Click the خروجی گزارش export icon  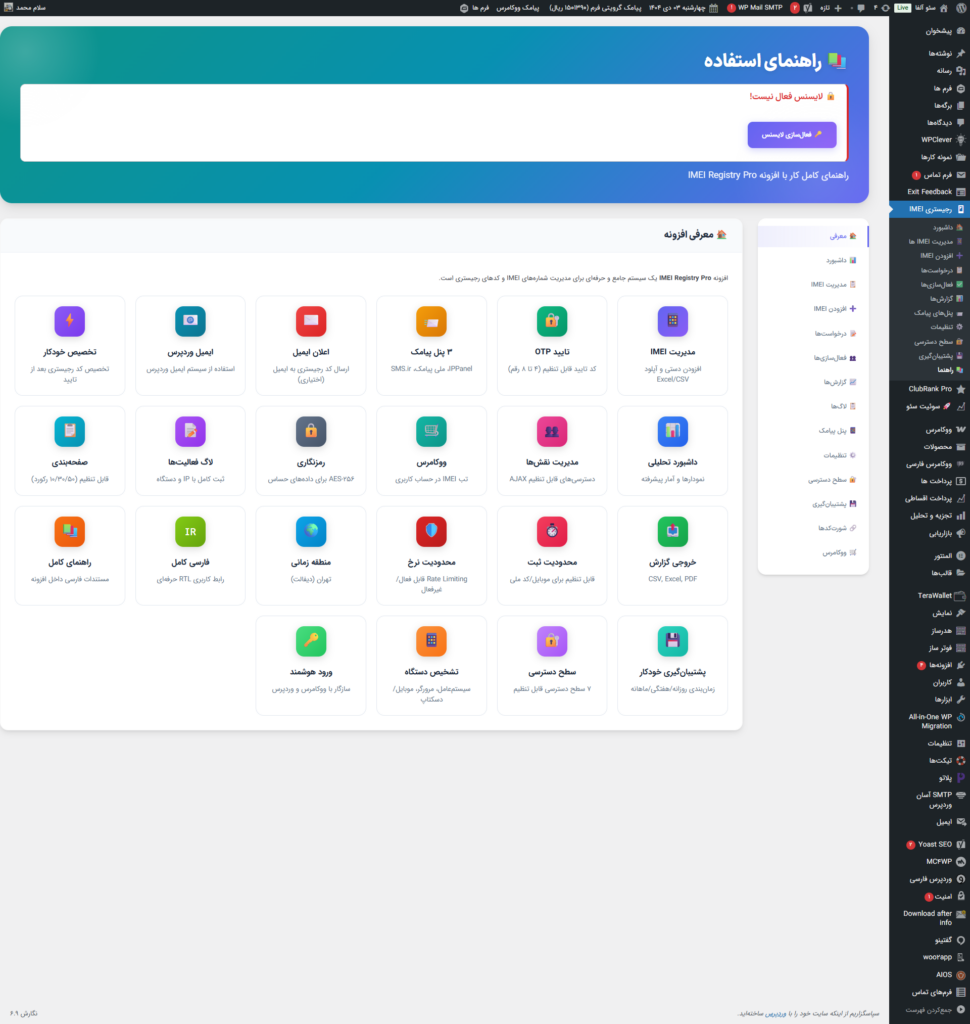[x=672, y=531]
